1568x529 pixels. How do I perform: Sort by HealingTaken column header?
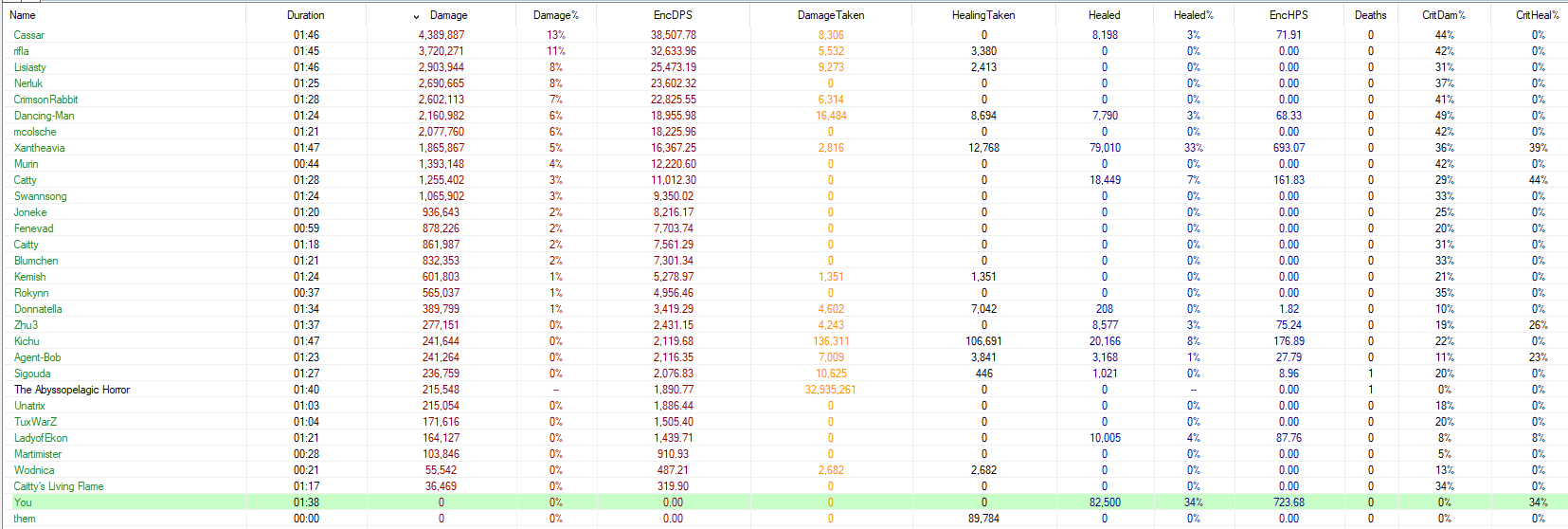982,15
